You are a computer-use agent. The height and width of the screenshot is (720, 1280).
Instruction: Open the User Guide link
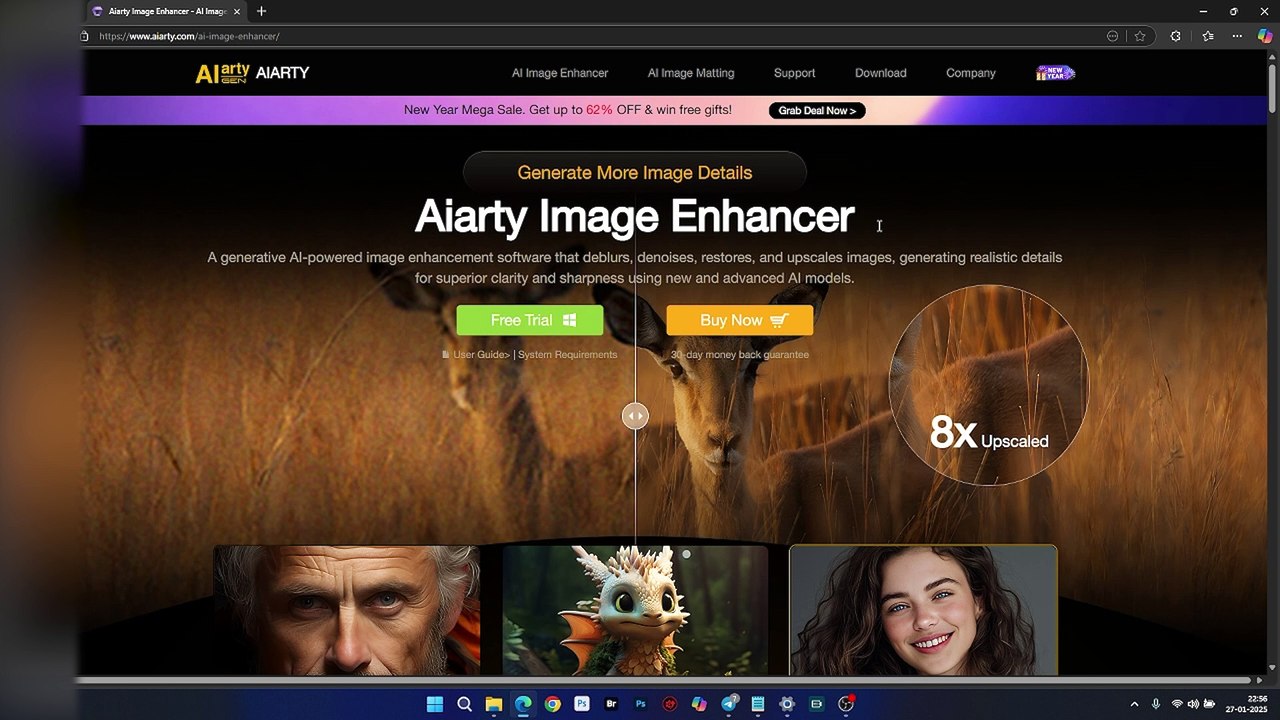[481, 354]
